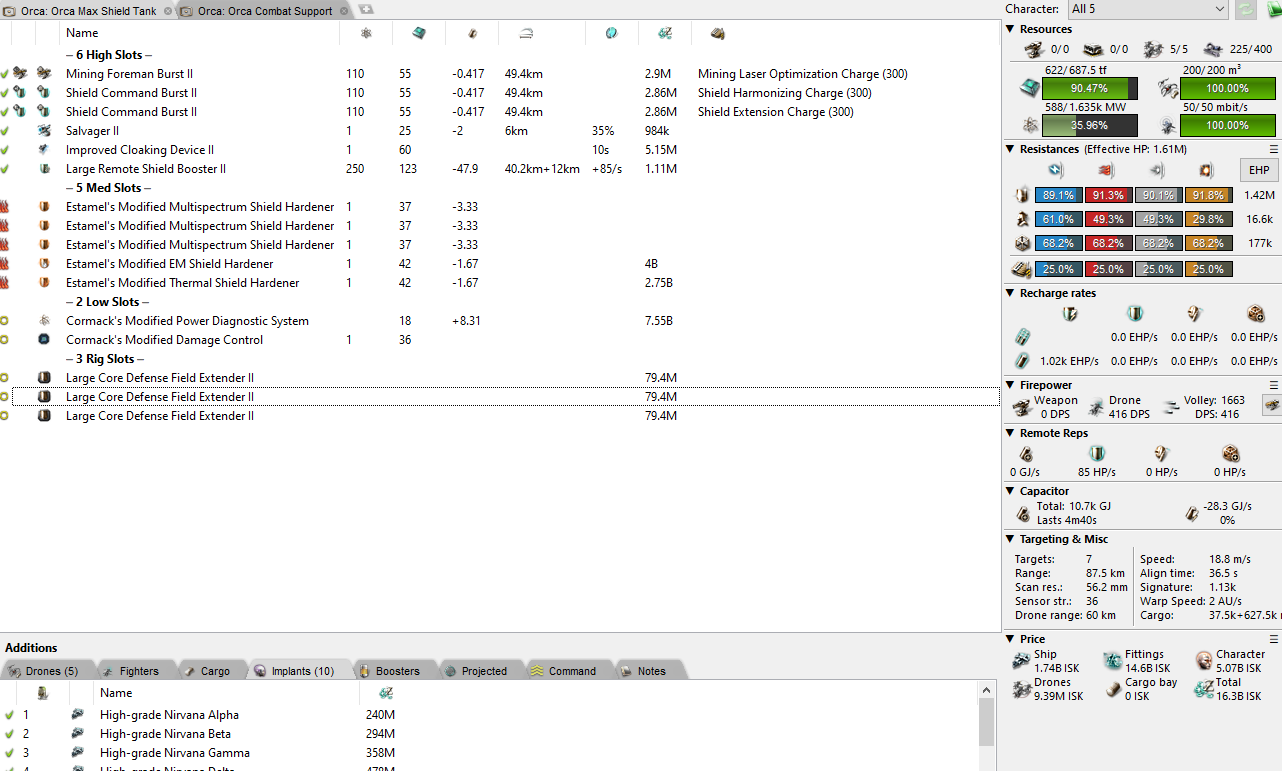Open the Character selection dropdown

click(1147, 9)
